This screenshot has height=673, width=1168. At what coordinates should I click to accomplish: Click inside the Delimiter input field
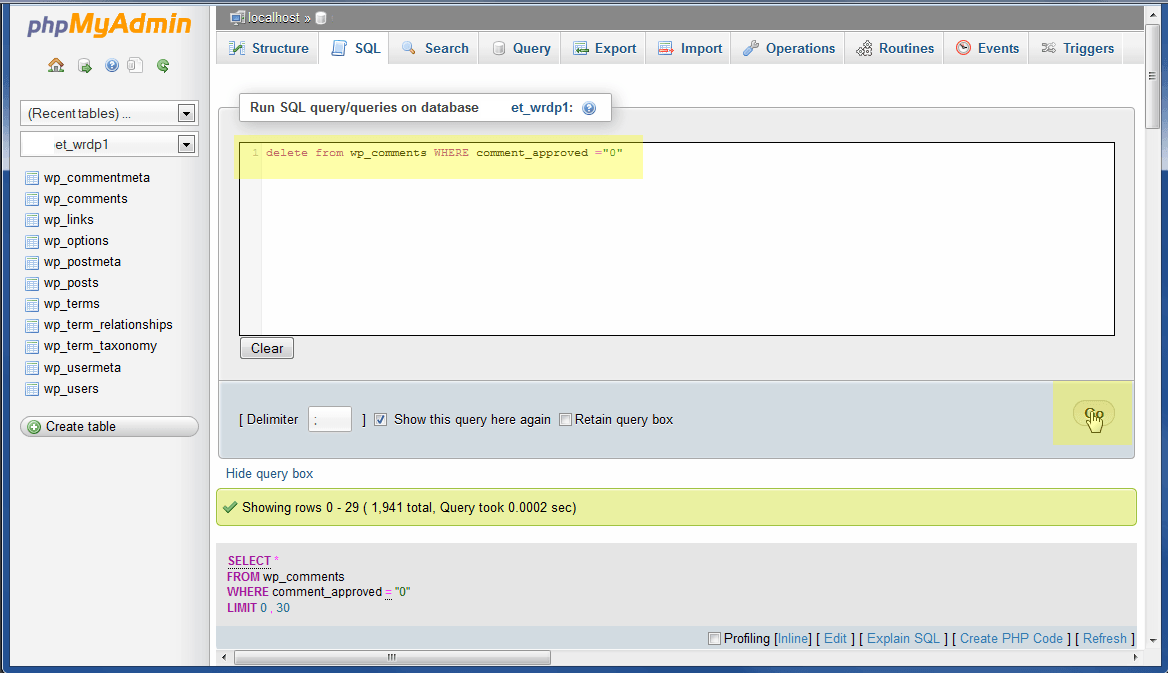point(330,420)
